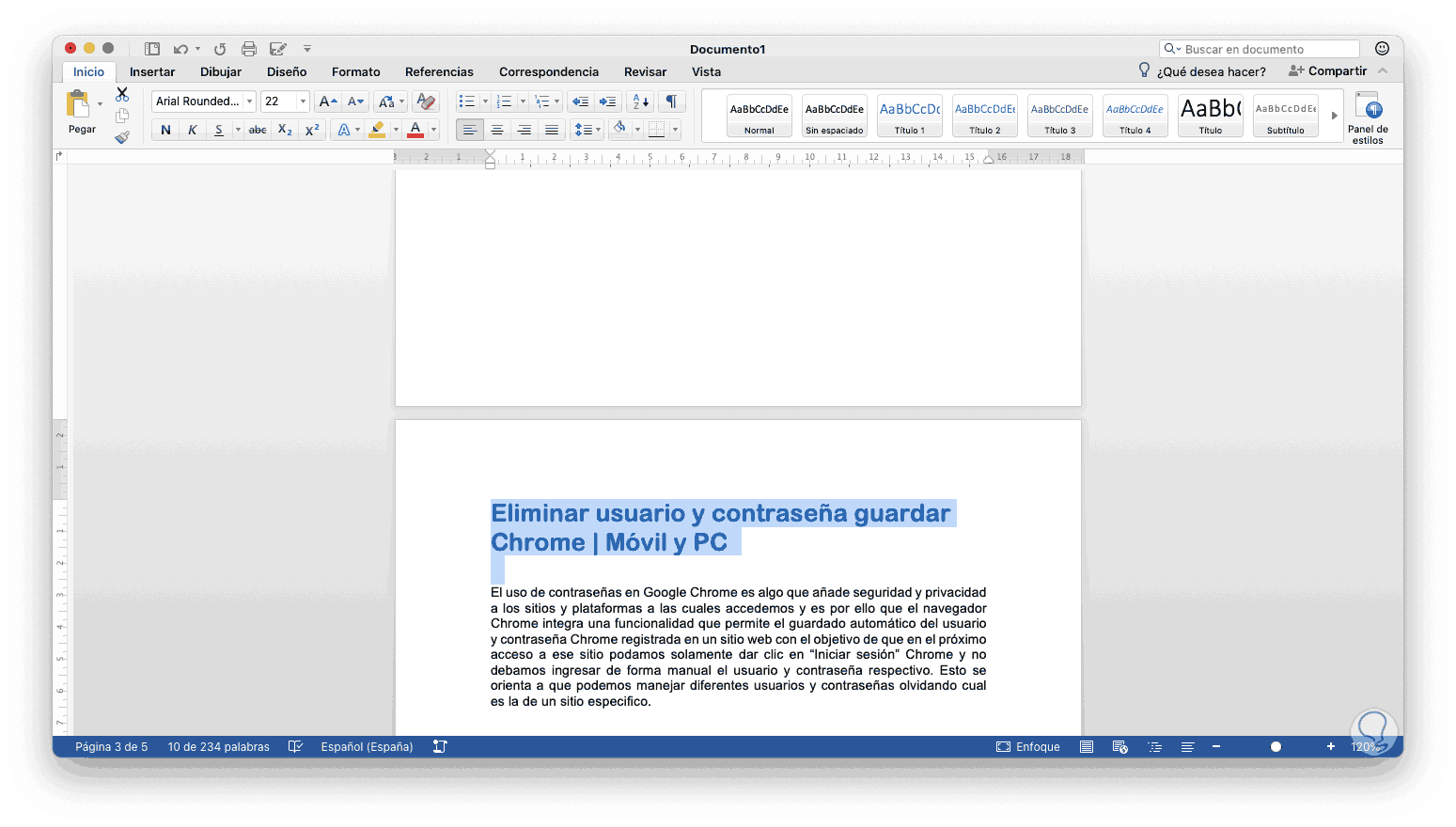Image resolution: width=1456 pixels, height=827 pixels.
Task: Click the zoom slider handle
Action: click(1276, 747)
